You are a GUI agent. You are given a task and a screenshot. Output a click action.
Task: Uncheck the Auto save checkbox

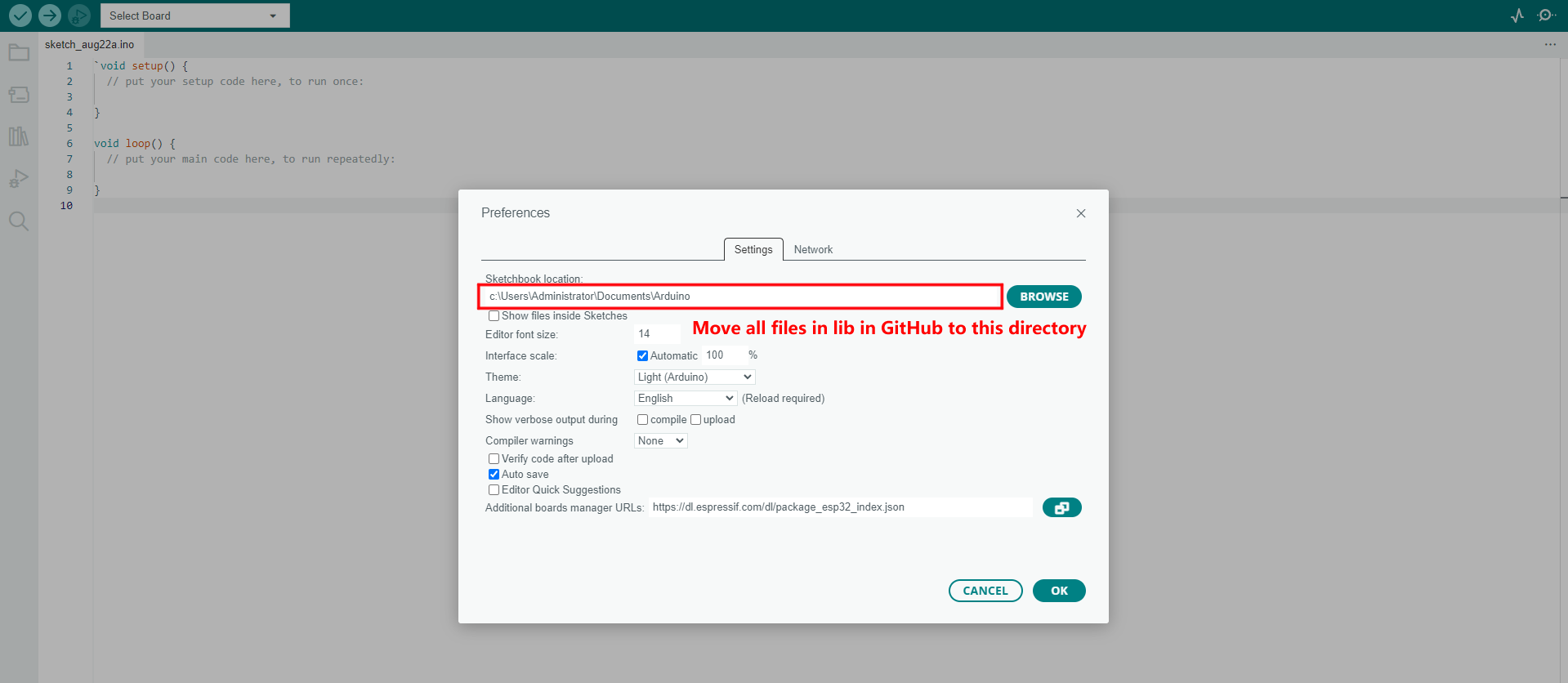point(494,475)
